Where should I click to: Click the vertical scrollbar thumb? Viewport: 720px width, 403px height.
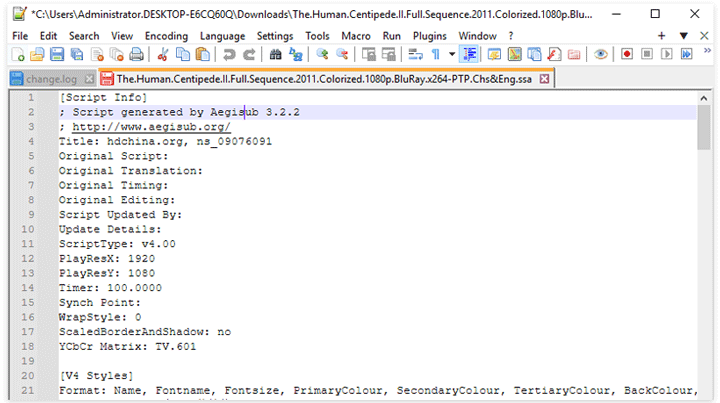click(x=703, y=127)
